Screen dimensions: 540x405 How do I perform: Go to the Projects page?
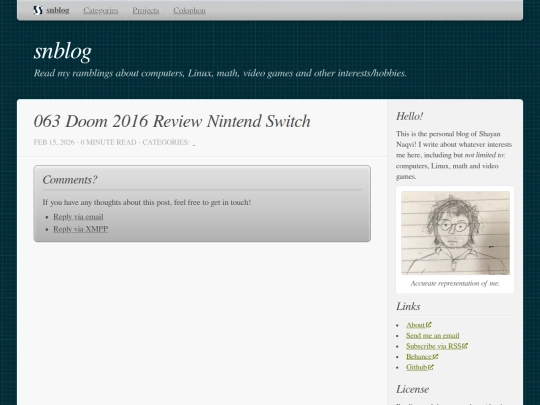pyautogui.click(x=146, y=10)
